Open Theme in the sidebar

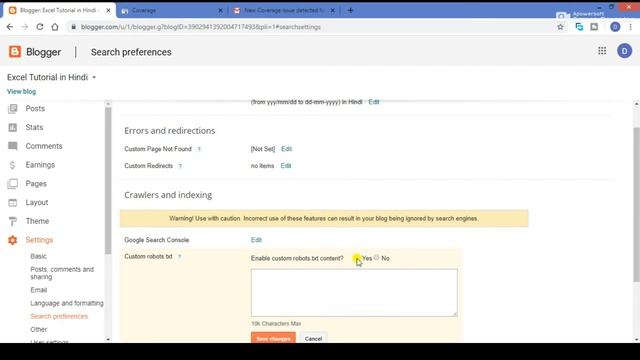click(x=37, y=221)
